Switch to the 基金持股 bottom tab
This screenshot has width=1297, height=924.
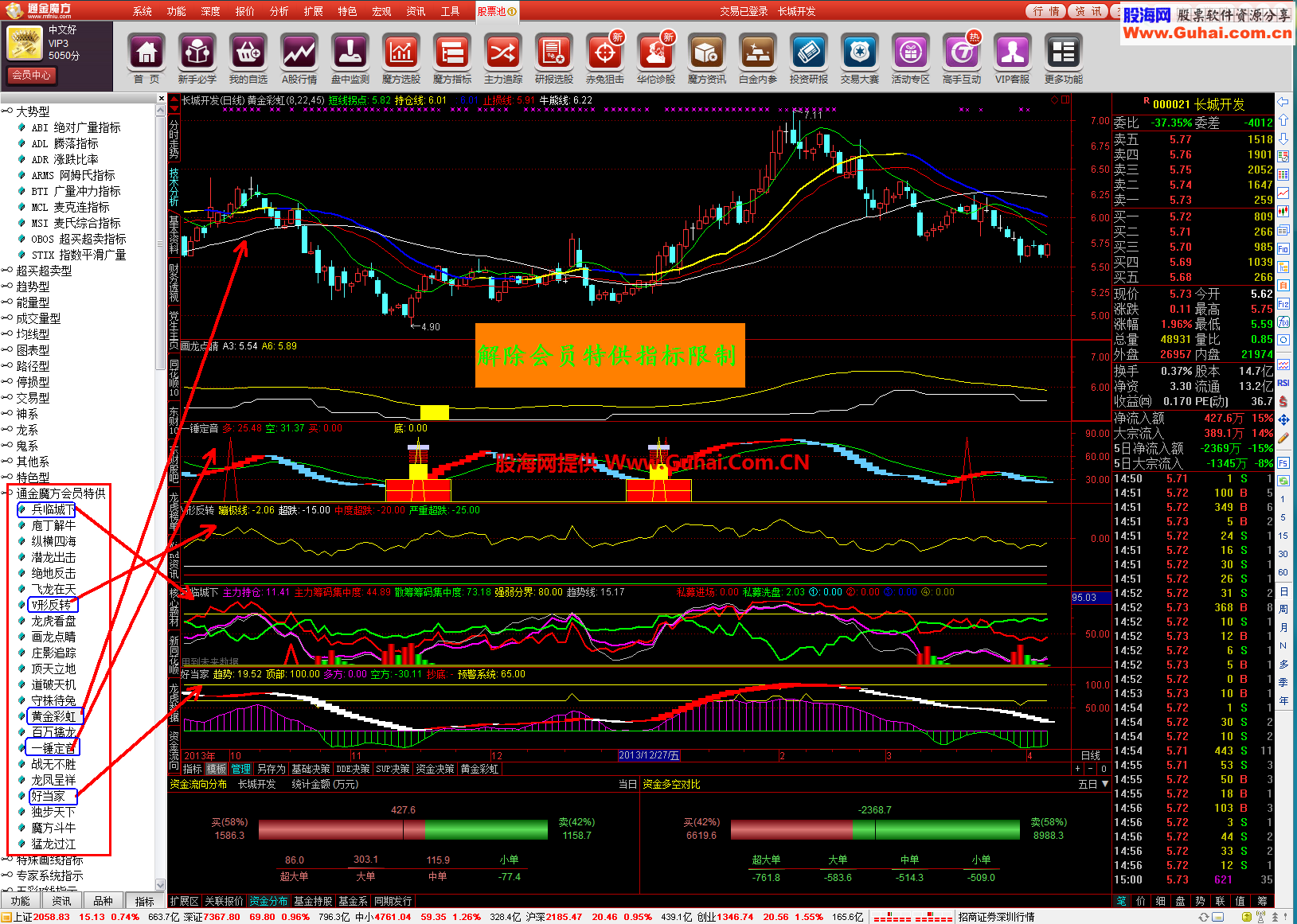(313, 901)
